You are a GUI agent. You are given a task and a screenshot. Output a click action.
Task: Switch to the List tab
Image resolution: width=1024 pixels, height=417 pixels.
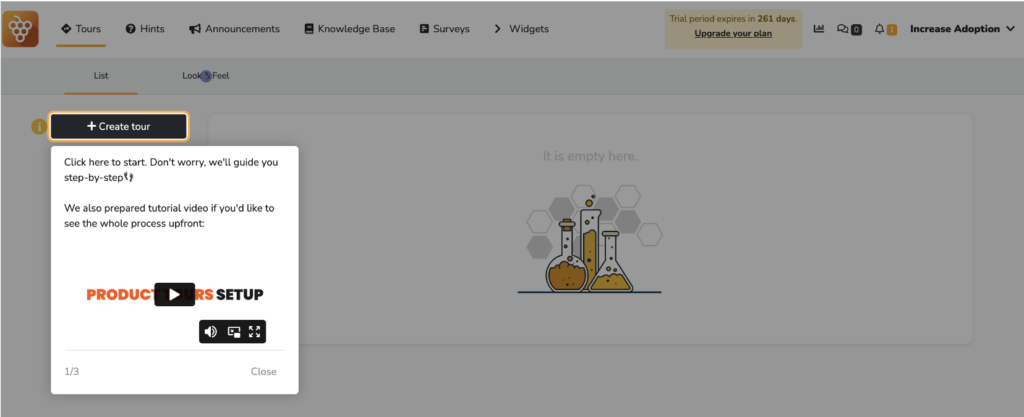[101, 76]
